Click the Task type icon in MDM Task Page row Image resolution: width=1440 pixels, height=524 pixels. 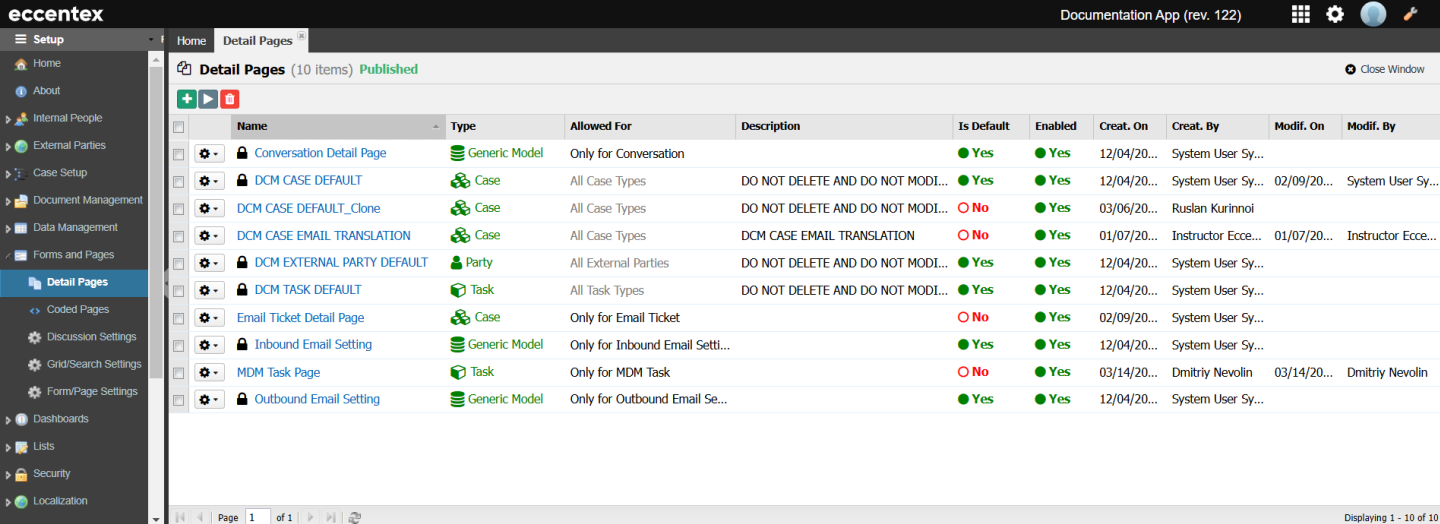coord(458,372)
